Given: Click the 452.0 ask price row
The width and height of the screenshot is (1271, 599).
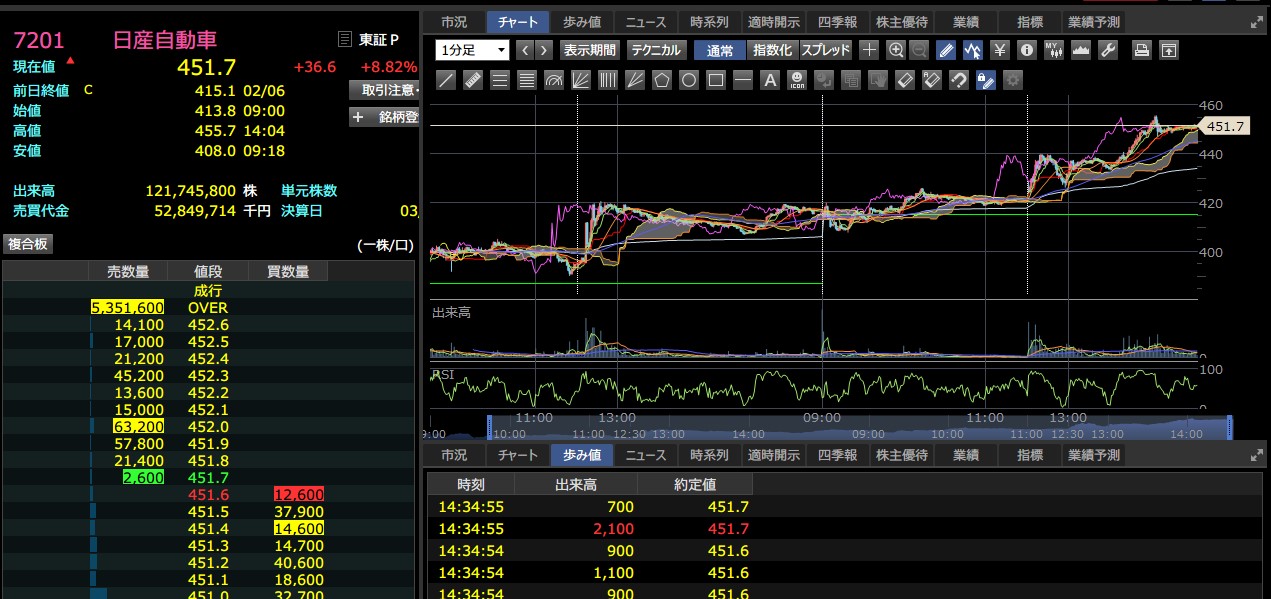Looking at the screenshot, I should 208,427.
